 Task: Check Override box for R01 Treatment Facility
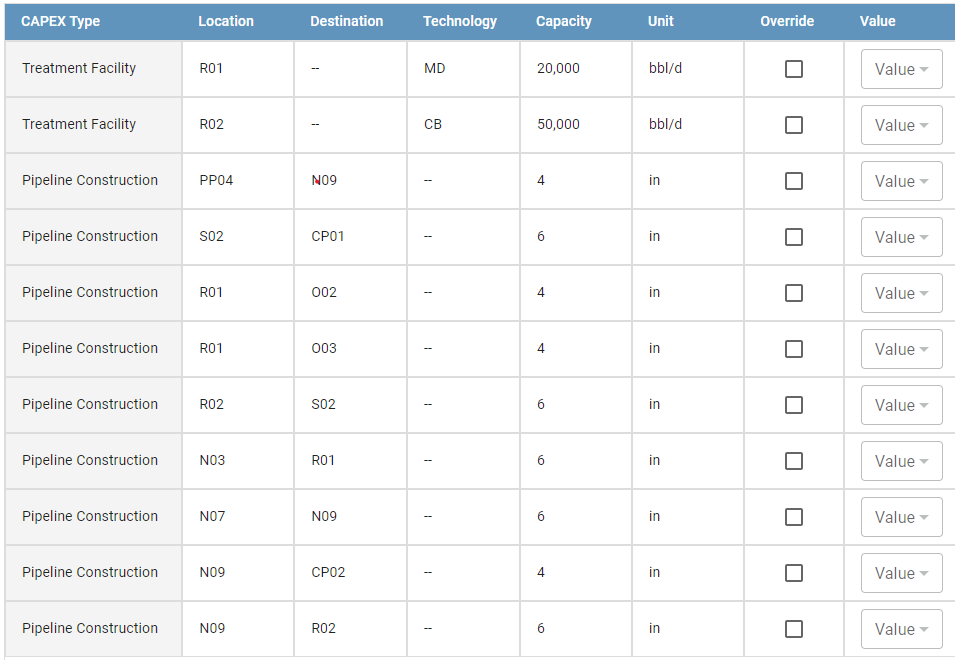coord(794,69)
